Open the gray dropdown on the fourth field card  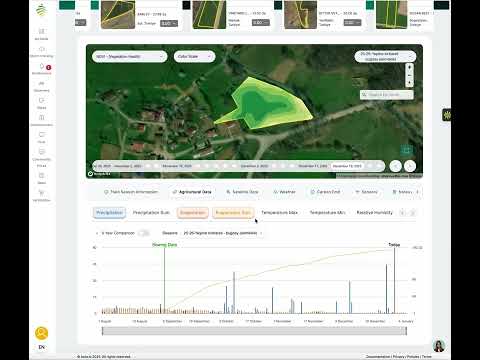click(x=352, y=23)
